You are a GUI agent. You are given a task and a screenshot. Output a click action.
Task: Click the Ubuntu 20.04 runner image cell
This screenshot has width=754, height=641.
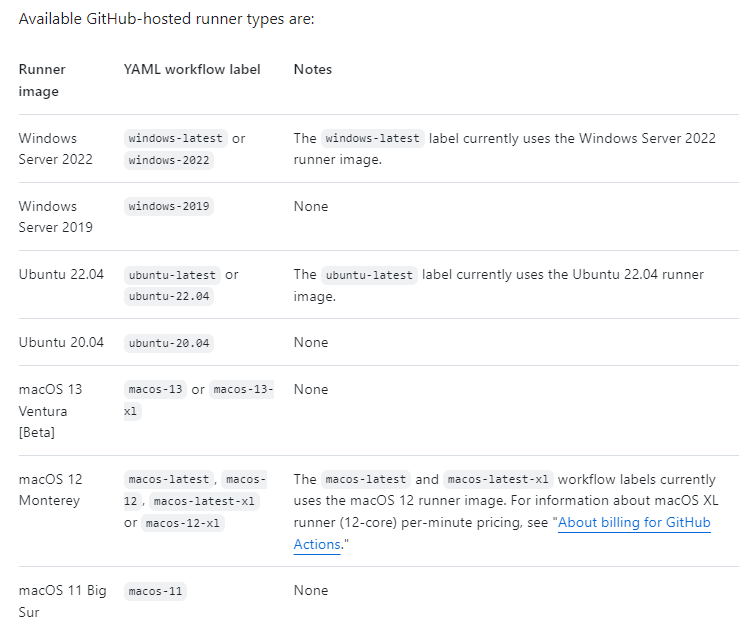61,342
